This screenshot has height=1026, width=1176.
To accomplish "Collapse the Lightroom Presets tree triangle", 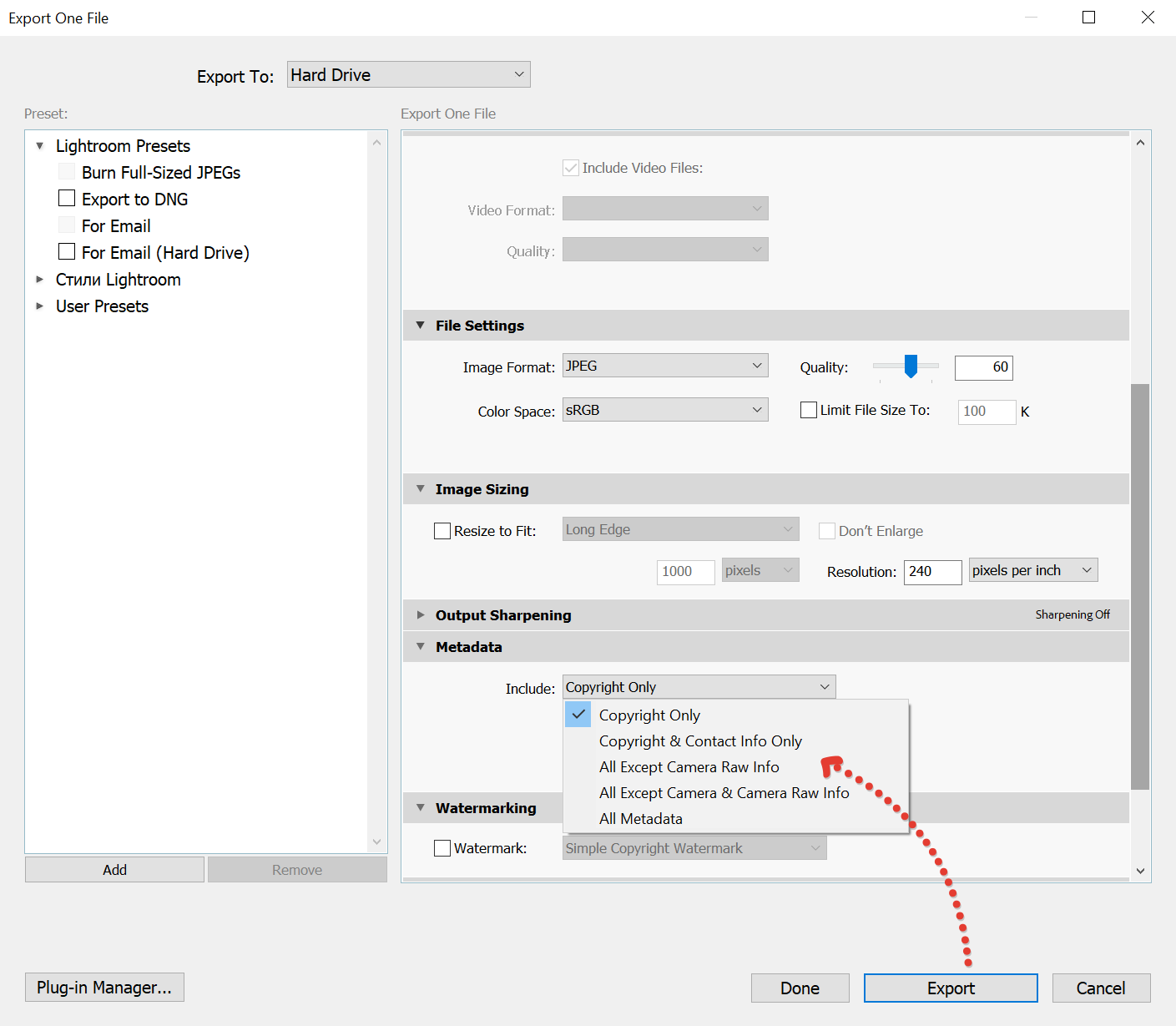I will (39, 146).
